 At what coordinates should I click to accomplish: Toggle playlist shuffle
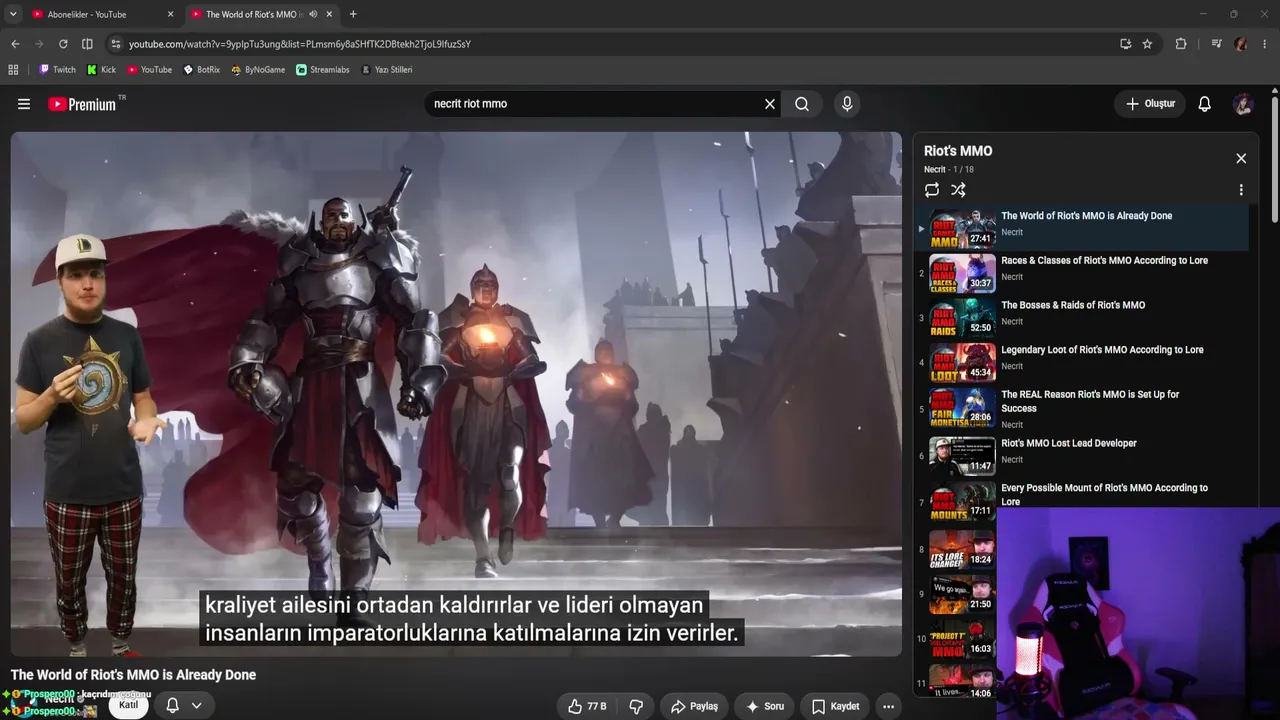tap(958, 190)
